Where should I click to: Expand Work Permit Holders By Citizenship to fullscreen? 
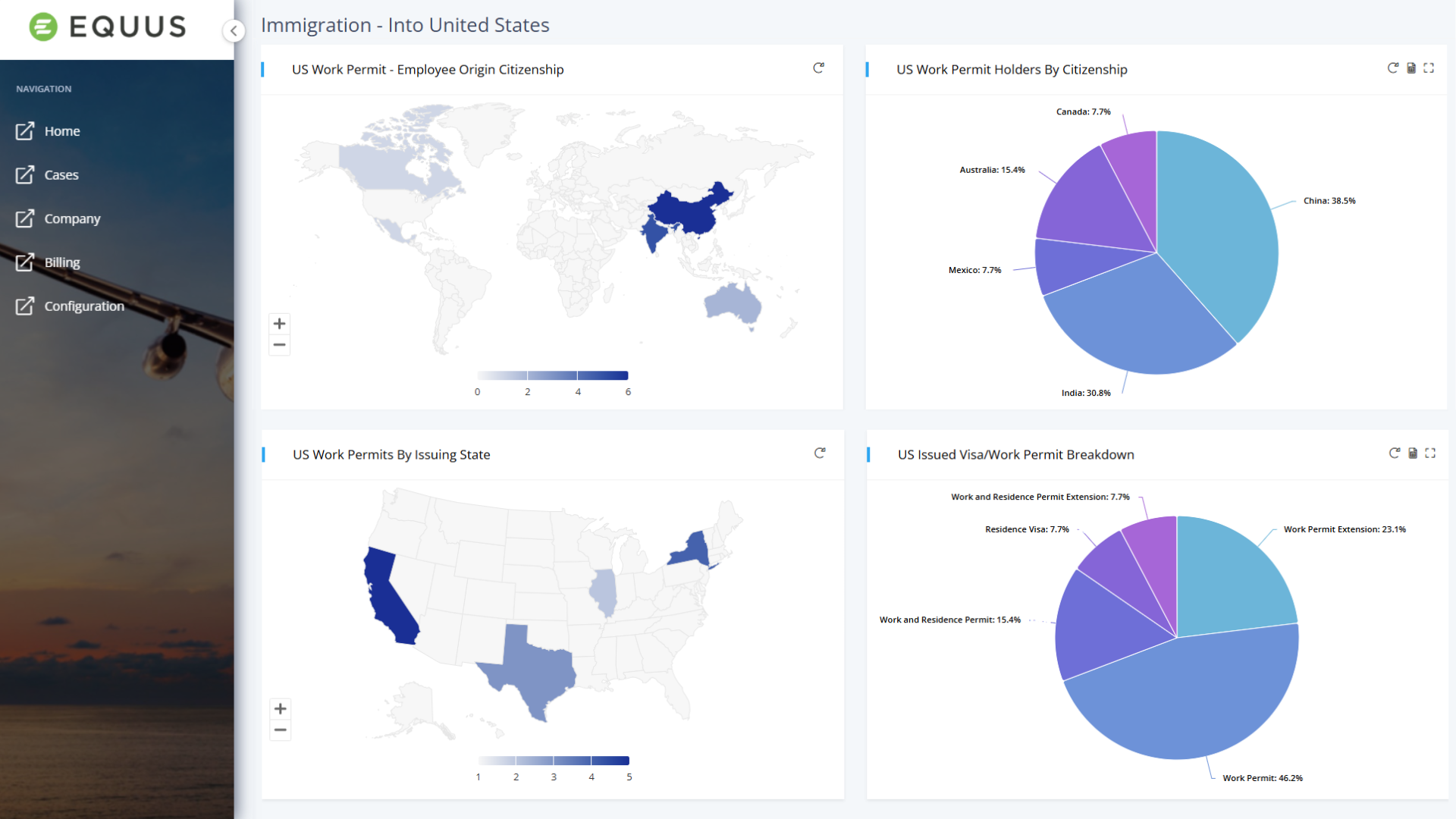(1429, 68)
